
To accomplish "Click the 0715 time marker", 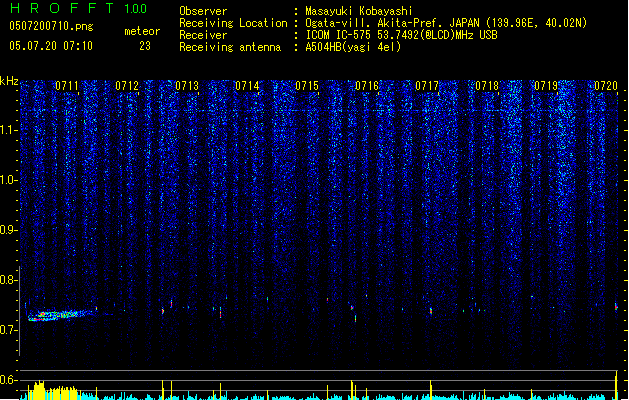I will click(x=307, y=86).
